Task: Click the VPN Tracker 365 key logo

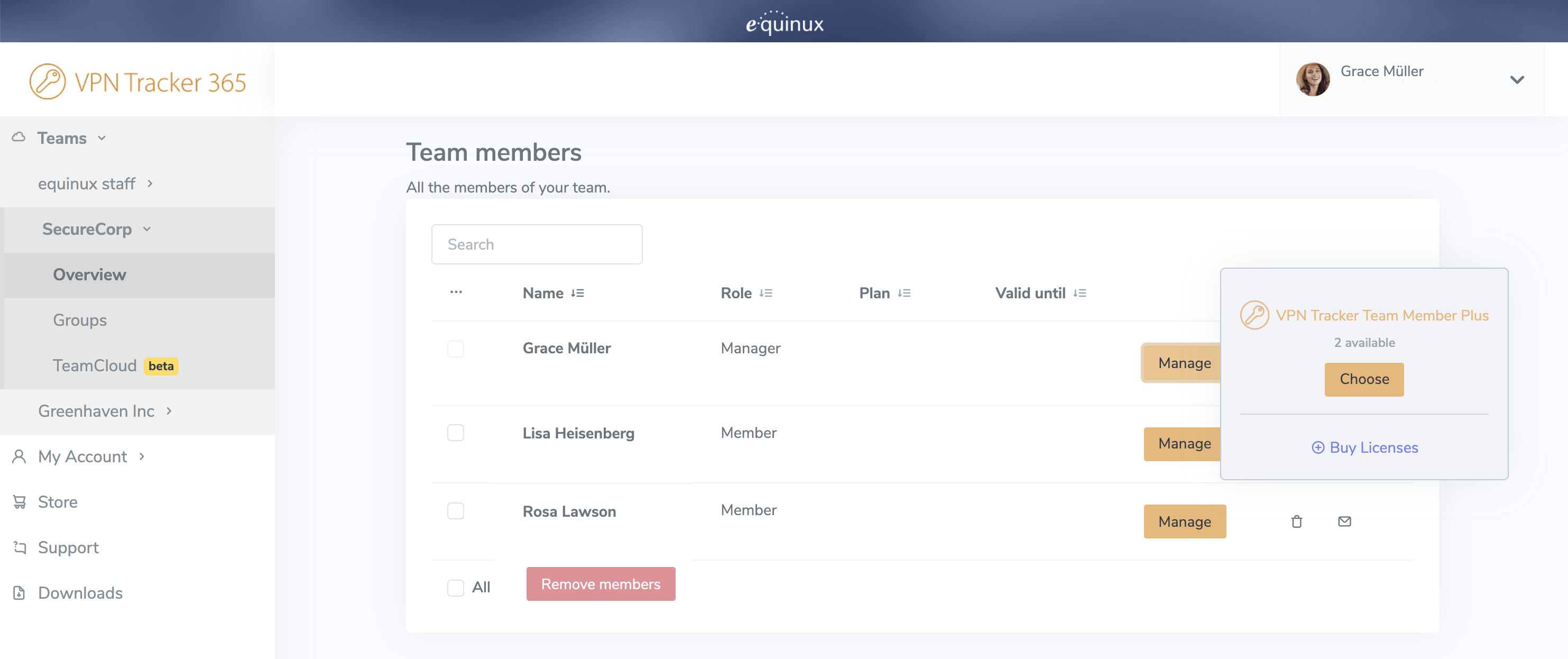Action: 48,81
